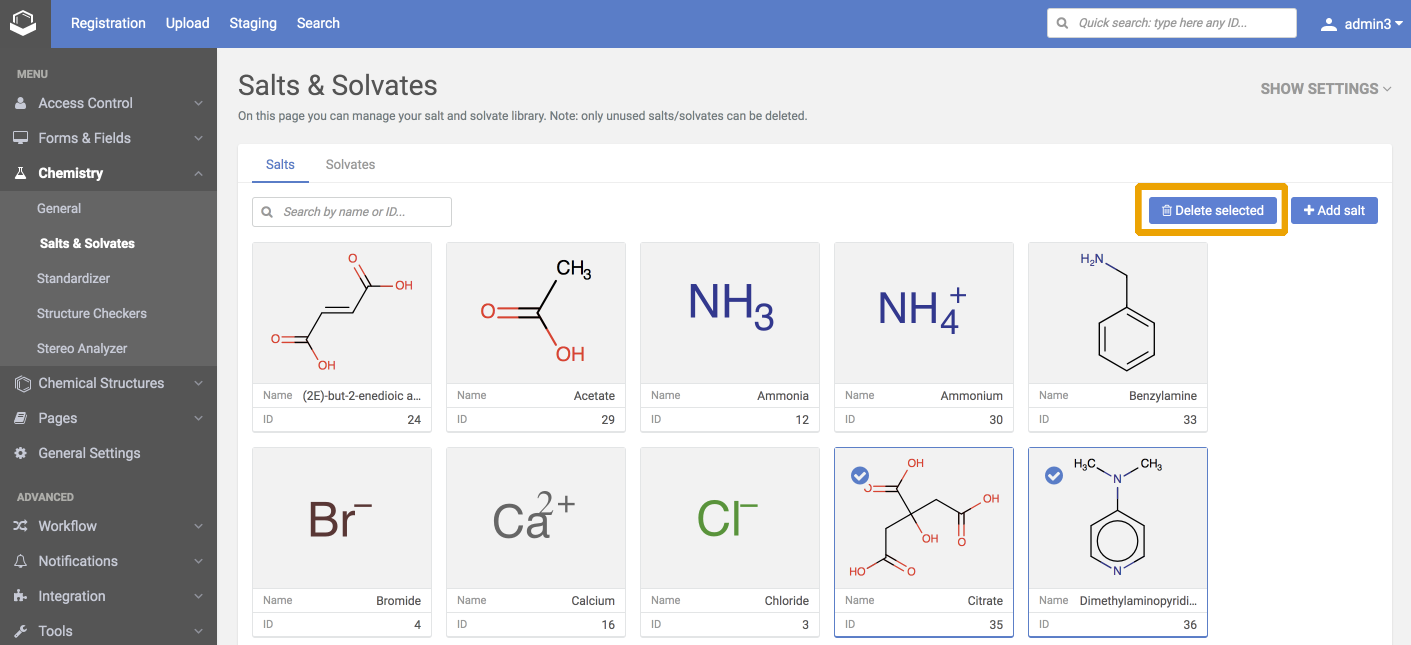Click the Forms & Fields monitor icon
The image size is (1411, 645).
21,138
